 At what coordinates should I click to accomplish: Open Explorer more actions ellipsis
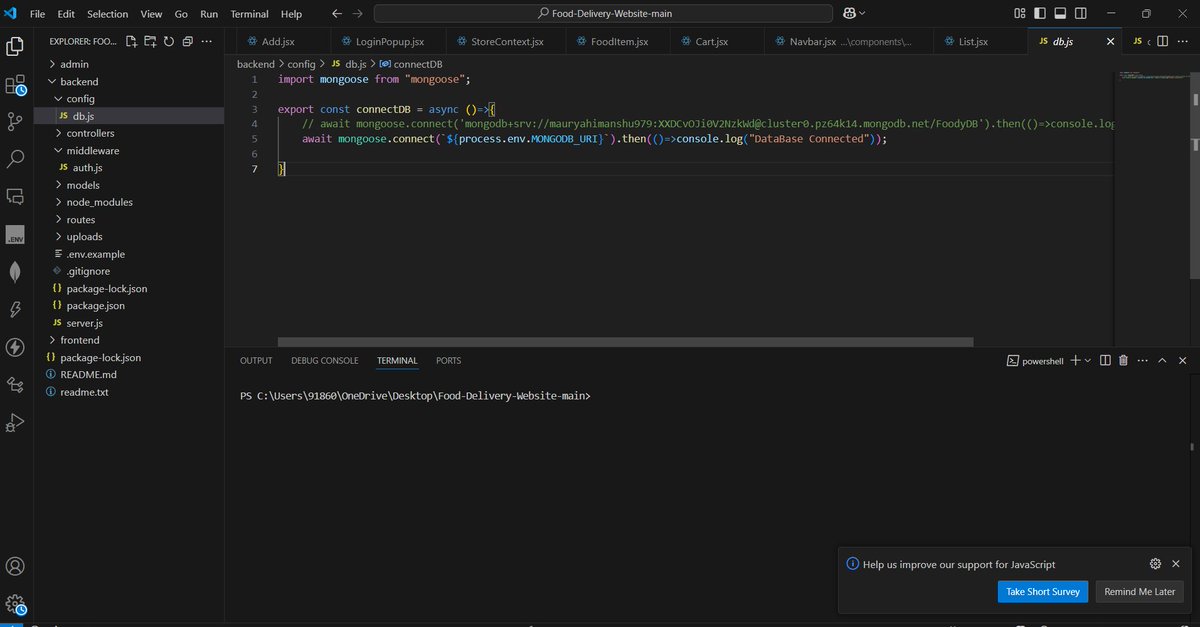[207, 42]
